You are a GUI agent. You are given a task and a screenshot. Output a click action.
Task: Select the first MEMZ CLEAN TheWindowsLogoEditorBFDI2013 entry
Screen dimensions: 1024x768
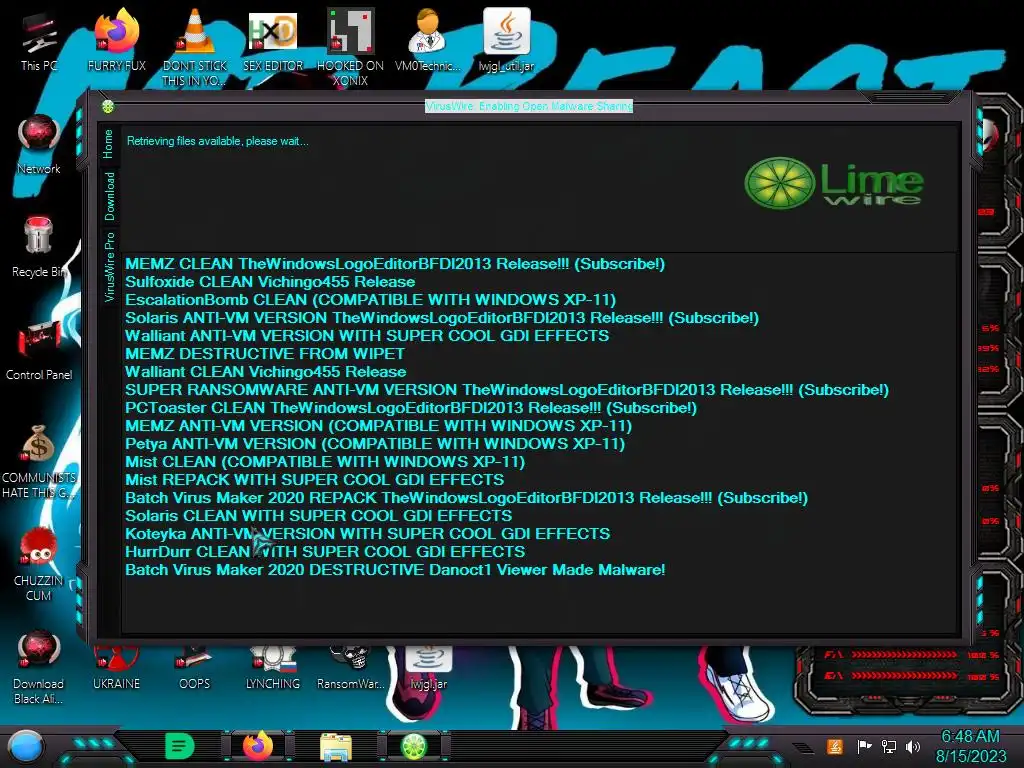395,264
